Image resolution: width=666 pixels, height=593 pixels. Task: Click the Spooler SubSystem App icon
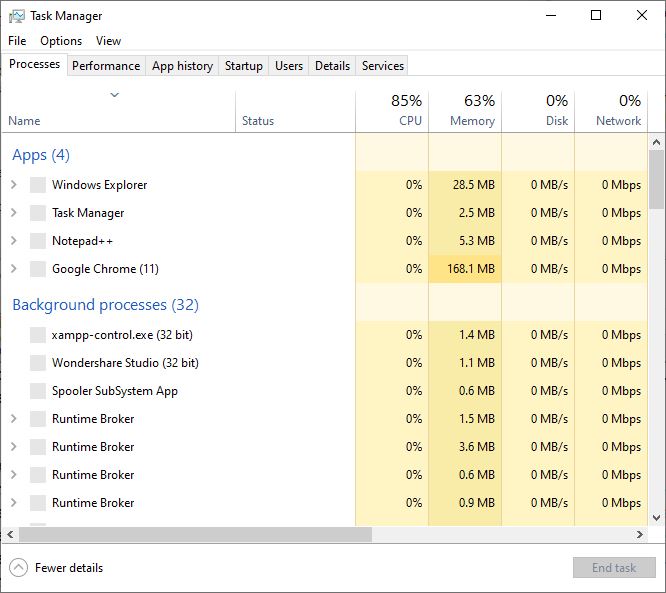pyautogui.click(x=38, y=391)
